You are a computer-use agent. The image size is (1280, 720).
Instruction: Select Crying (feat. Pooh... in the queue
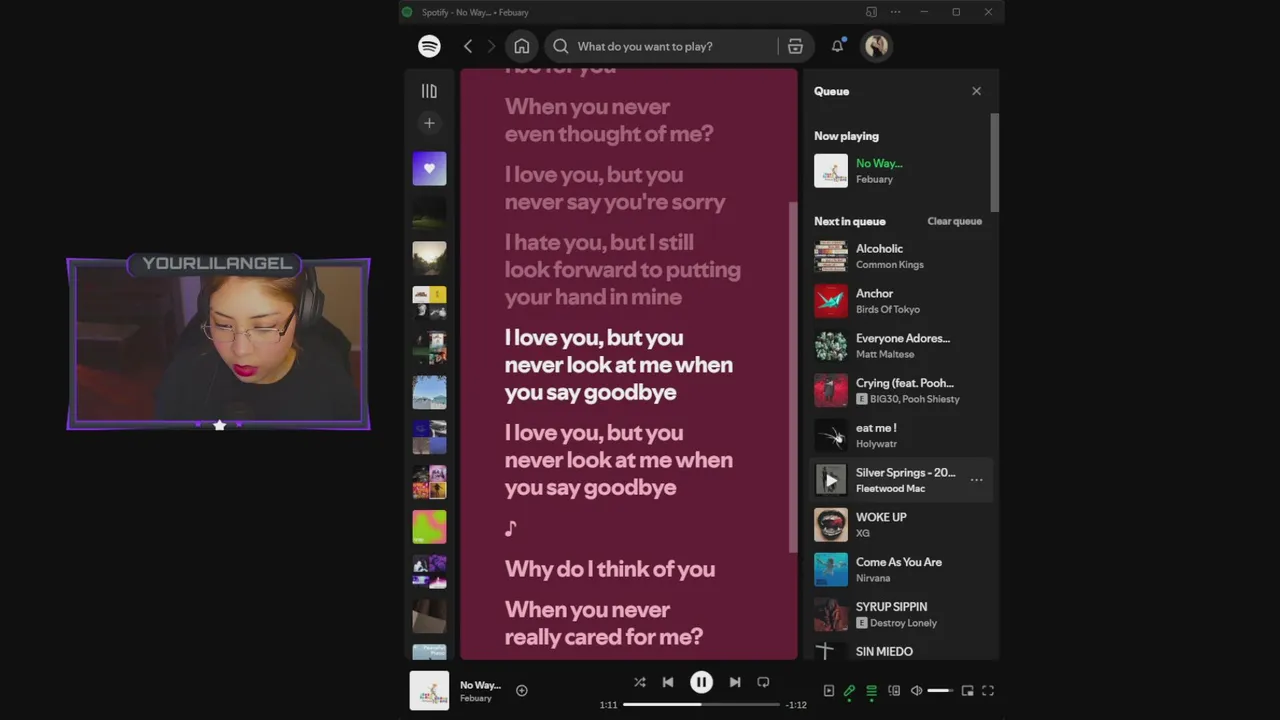(900, 390)
